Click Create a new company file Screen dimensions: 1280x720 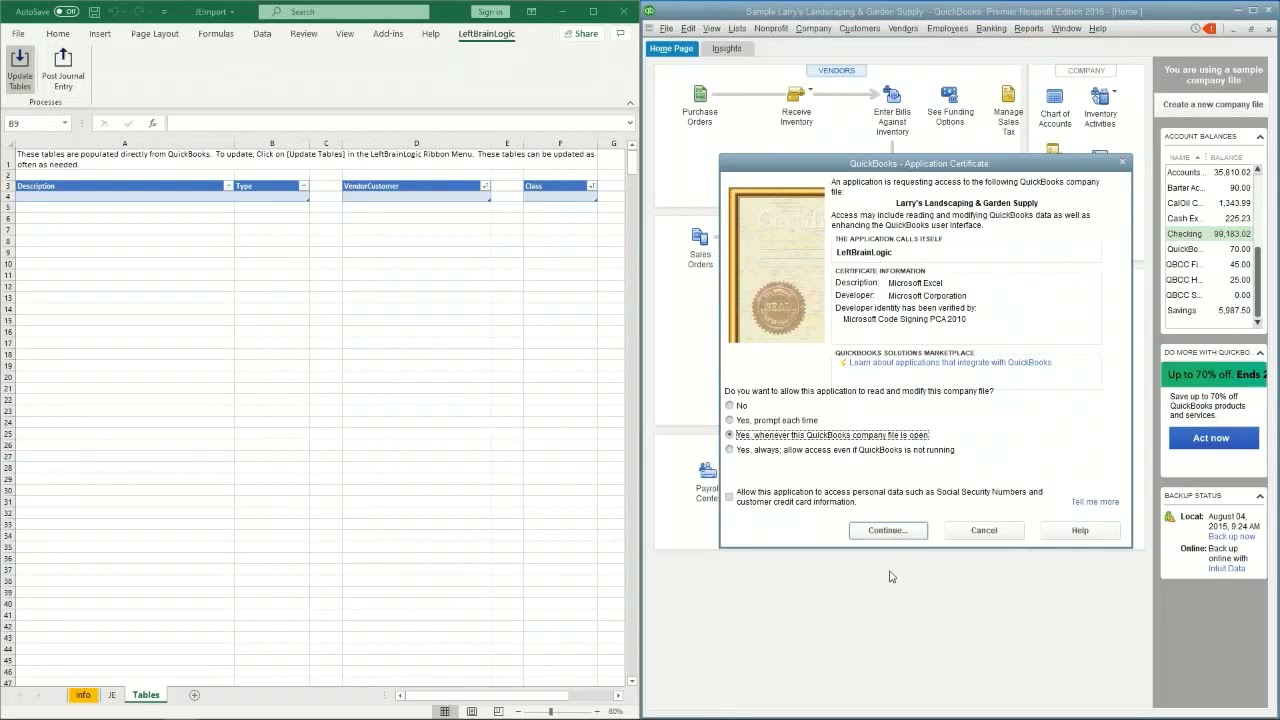coord(1213,104)
